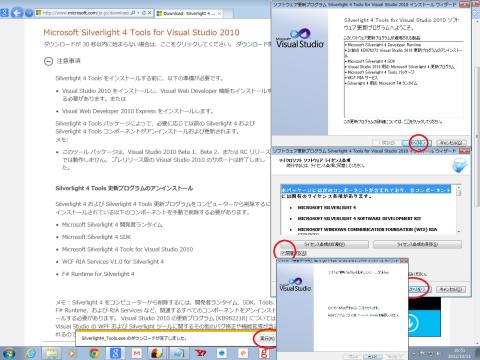Click WCF RIA Services V1.0 for Silverlight 4 bullet

click(x=113, y=262)
